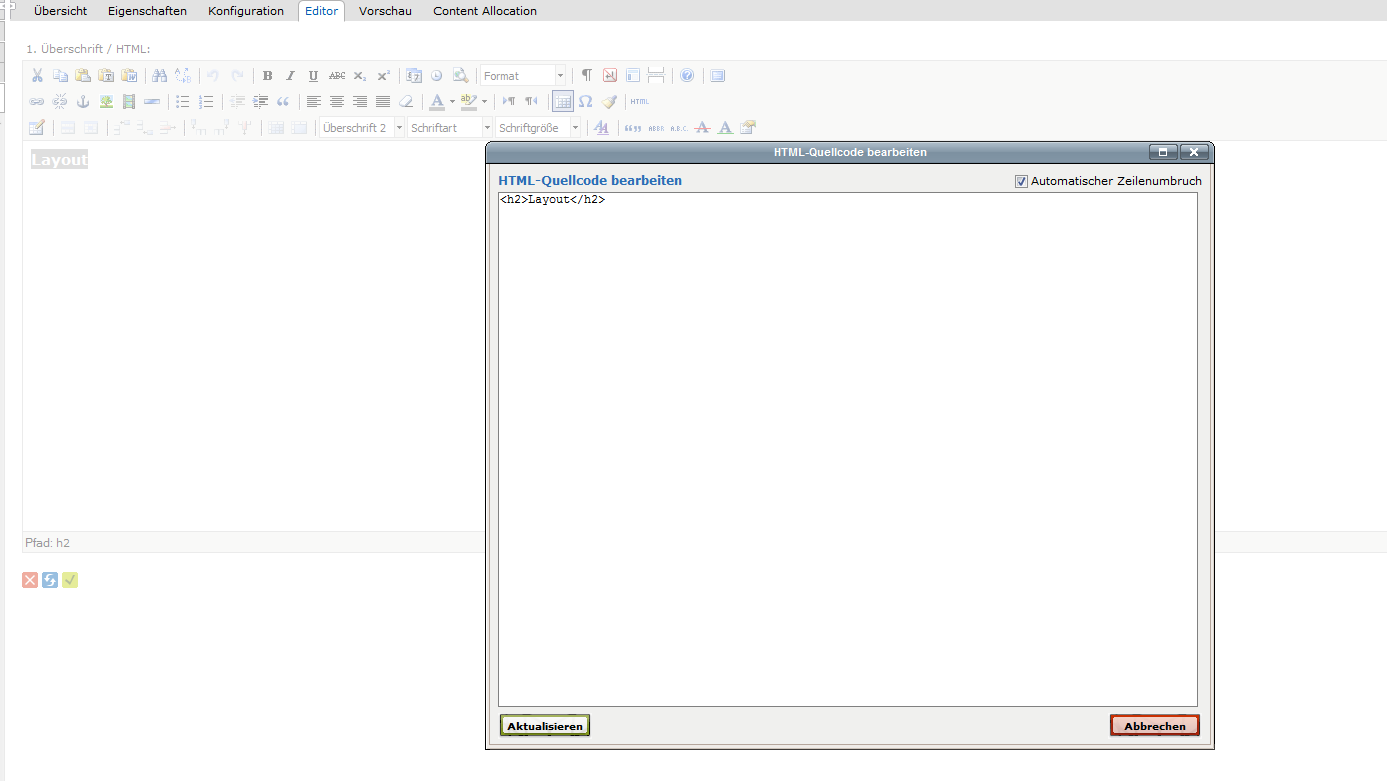
Task: Click the red X cancel icon below editor
Action: 30,580
